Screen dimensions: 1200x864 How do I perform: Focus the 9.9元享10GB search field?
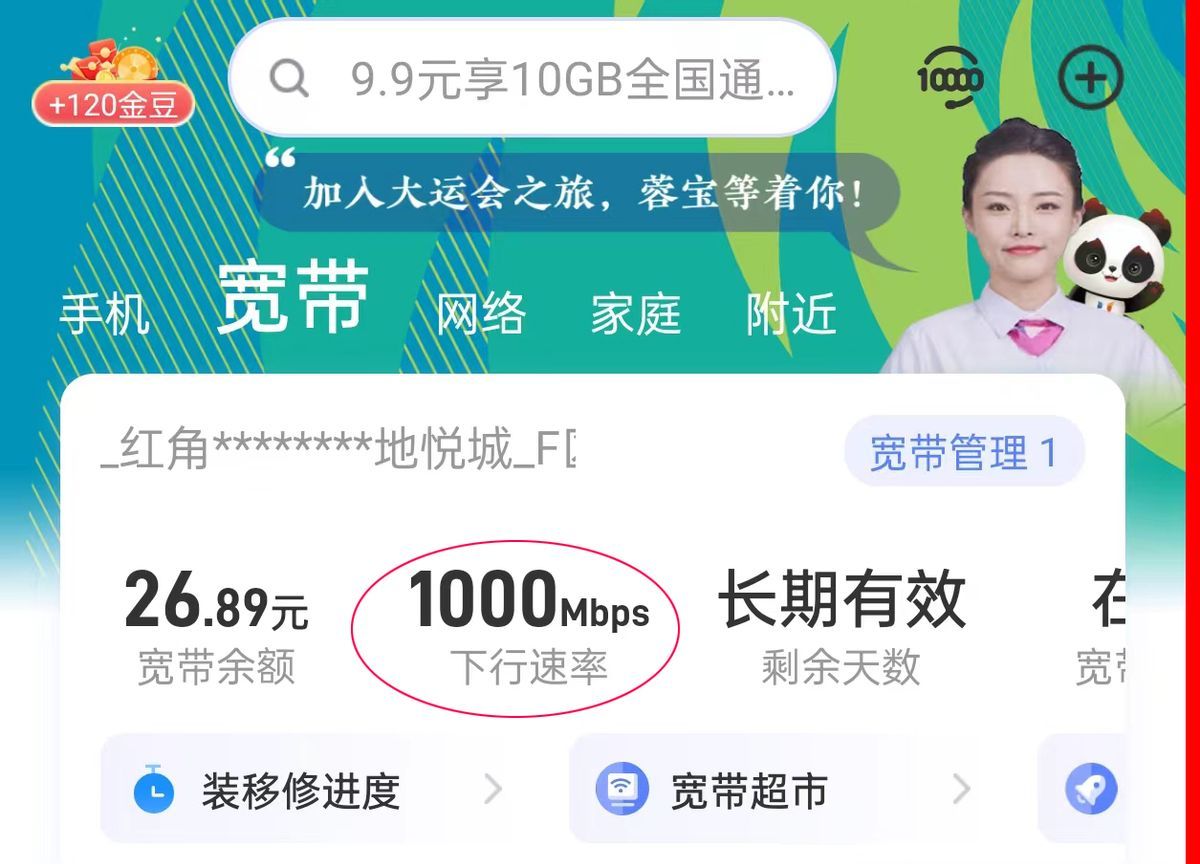tap(532, 77)
